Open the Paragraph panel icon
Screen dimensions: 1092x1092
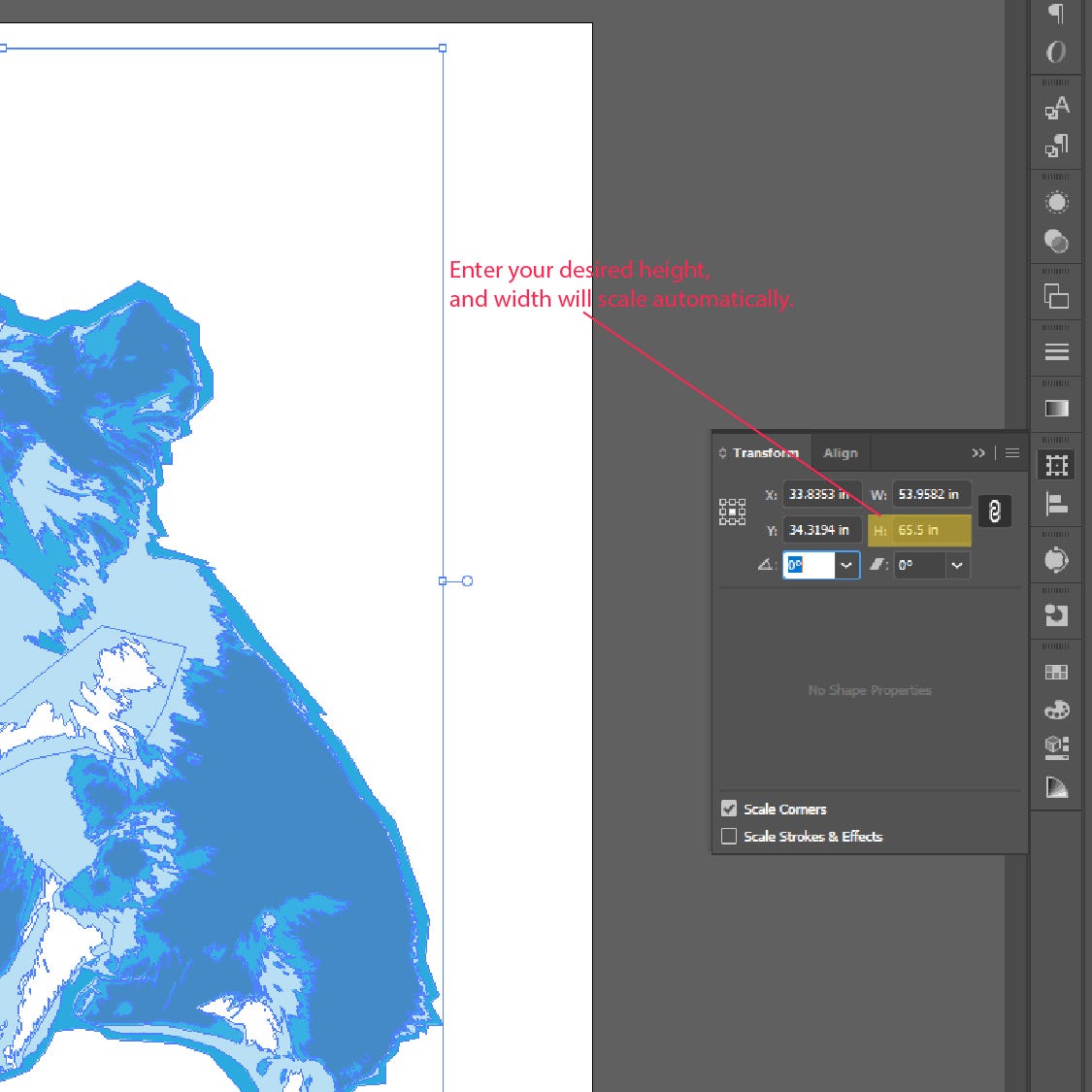(x=1056, y=14)
